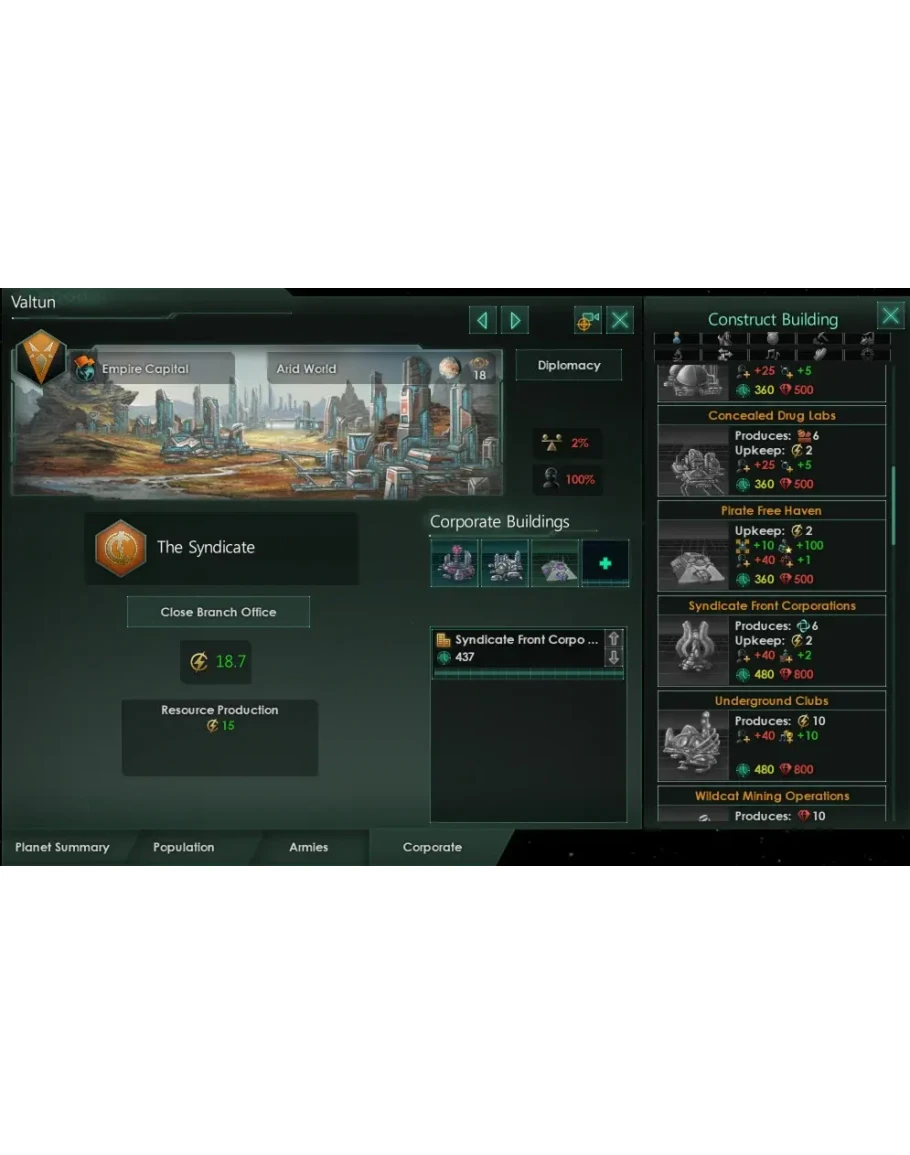Toggle the pop/housing building filter icon
The height and width of the screenshot is (1155, 910).
pos(677,339)
